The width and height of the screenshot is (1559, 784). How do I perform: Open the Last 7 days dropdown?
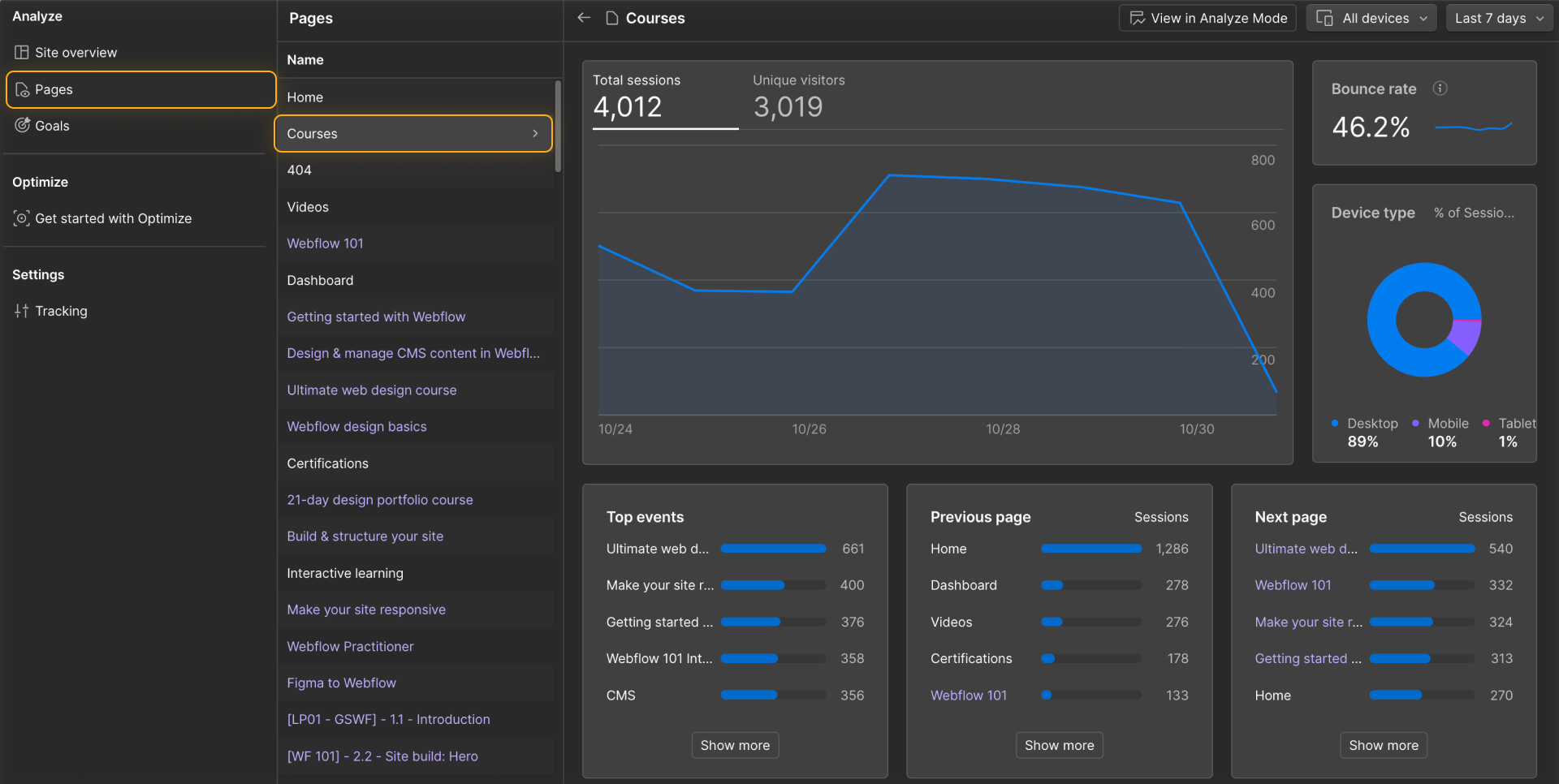tap(1498, 17)
